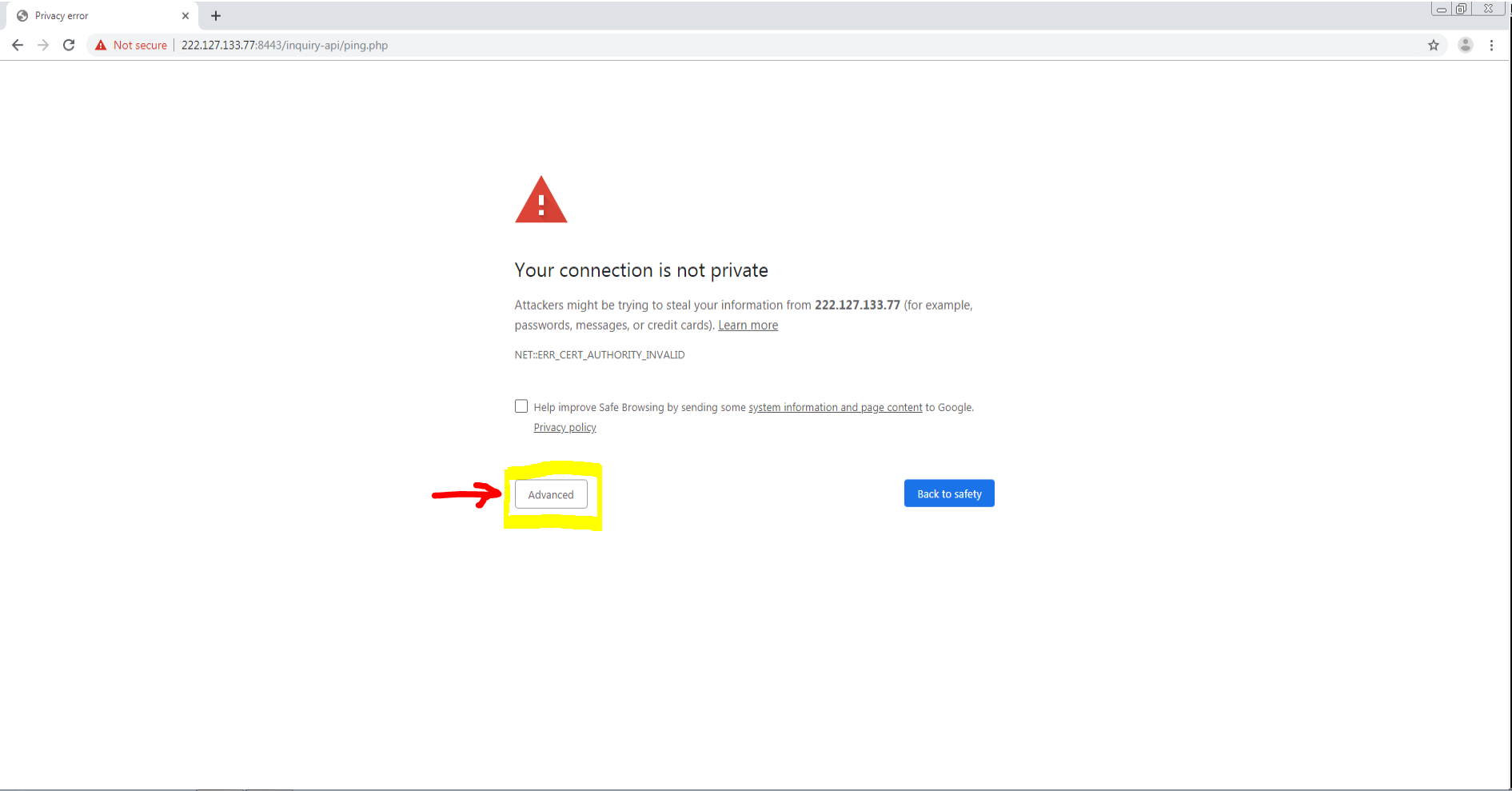Click the address bar URL text
This screenshot has width=1512, height=791.
pos(285,46)
